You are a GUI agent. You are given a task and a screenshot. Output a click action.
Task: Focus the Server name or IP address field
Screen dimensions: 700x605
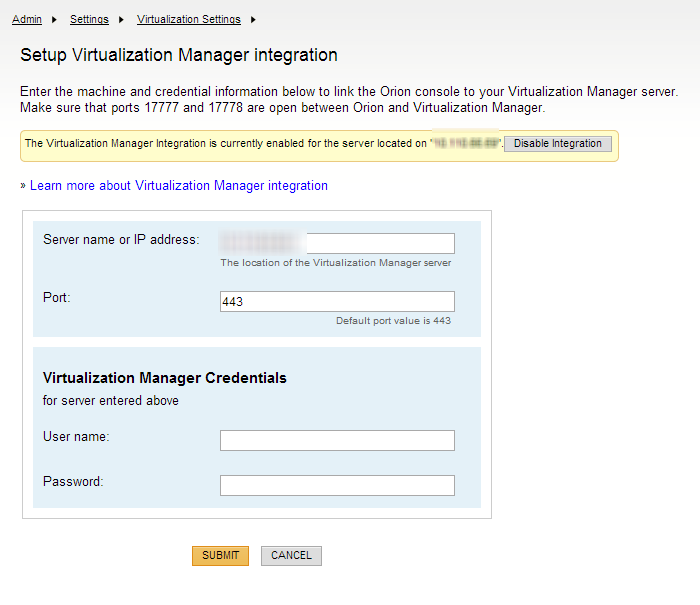tap(337, 243)
